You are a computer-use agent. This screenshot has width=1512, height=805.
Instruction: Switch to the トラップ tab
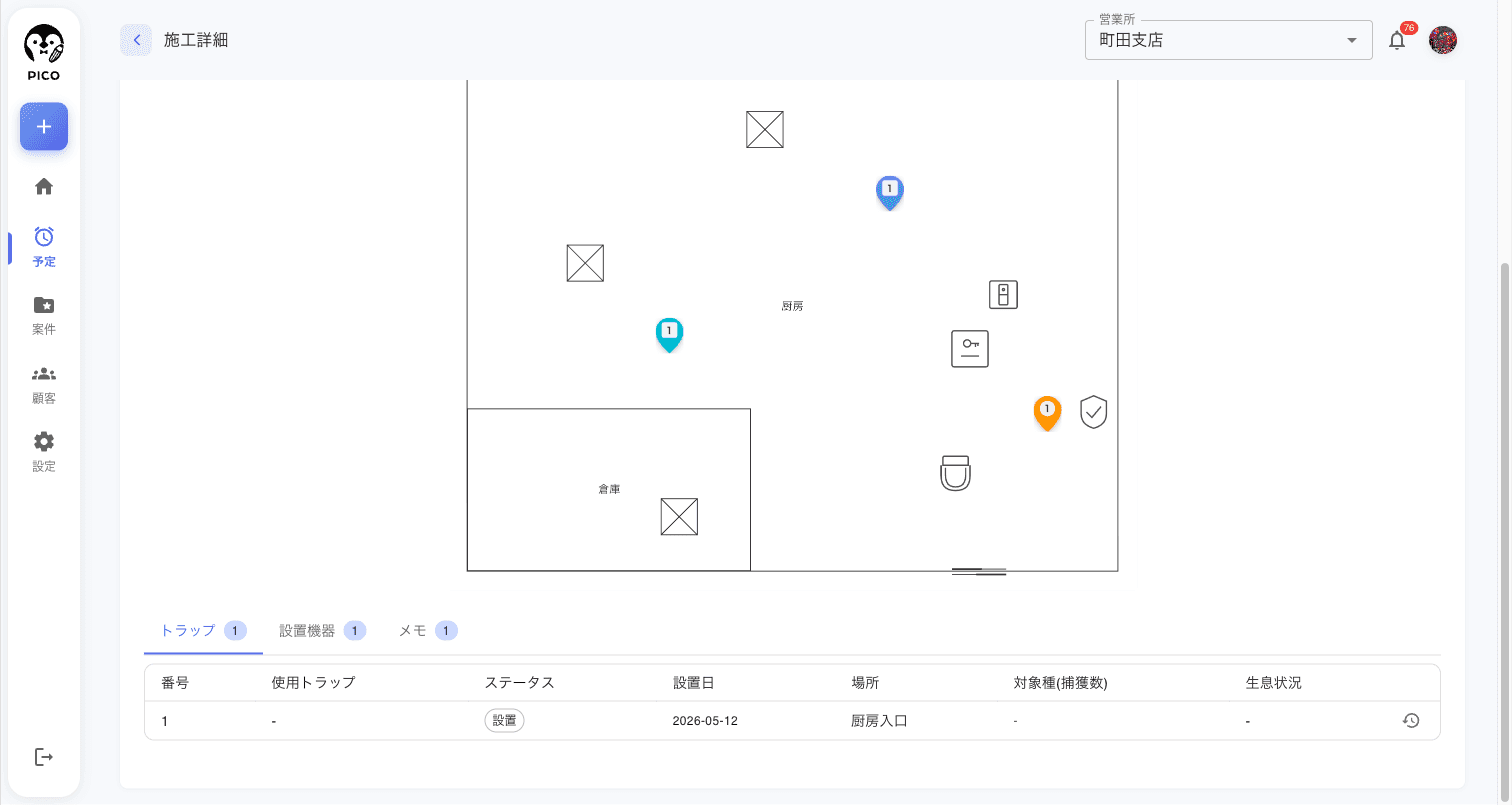point(203,631)
